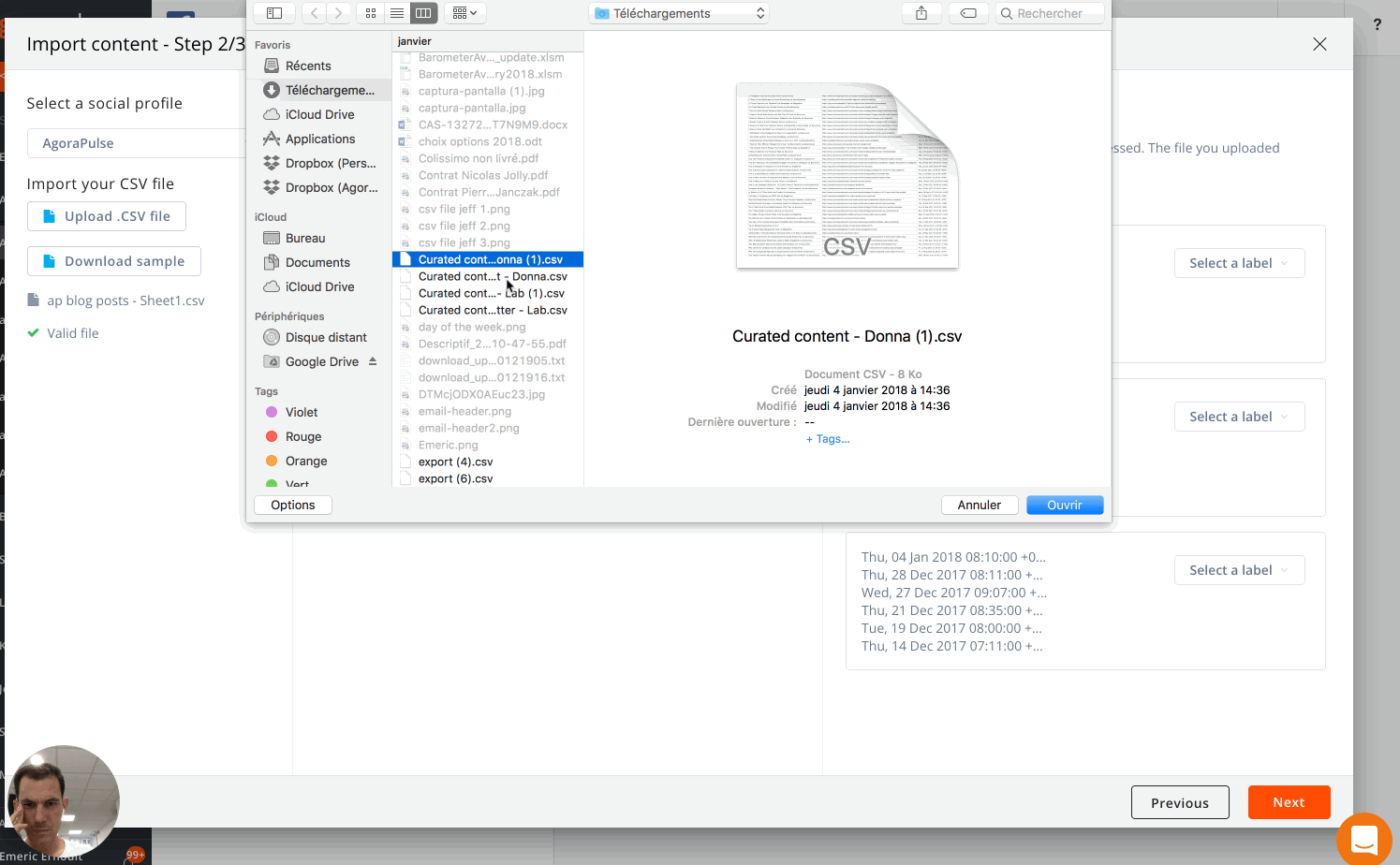Choose the Rouge red tag
Screen dimensions: 1400x865
pyautogui.click(x=302, y=436)
